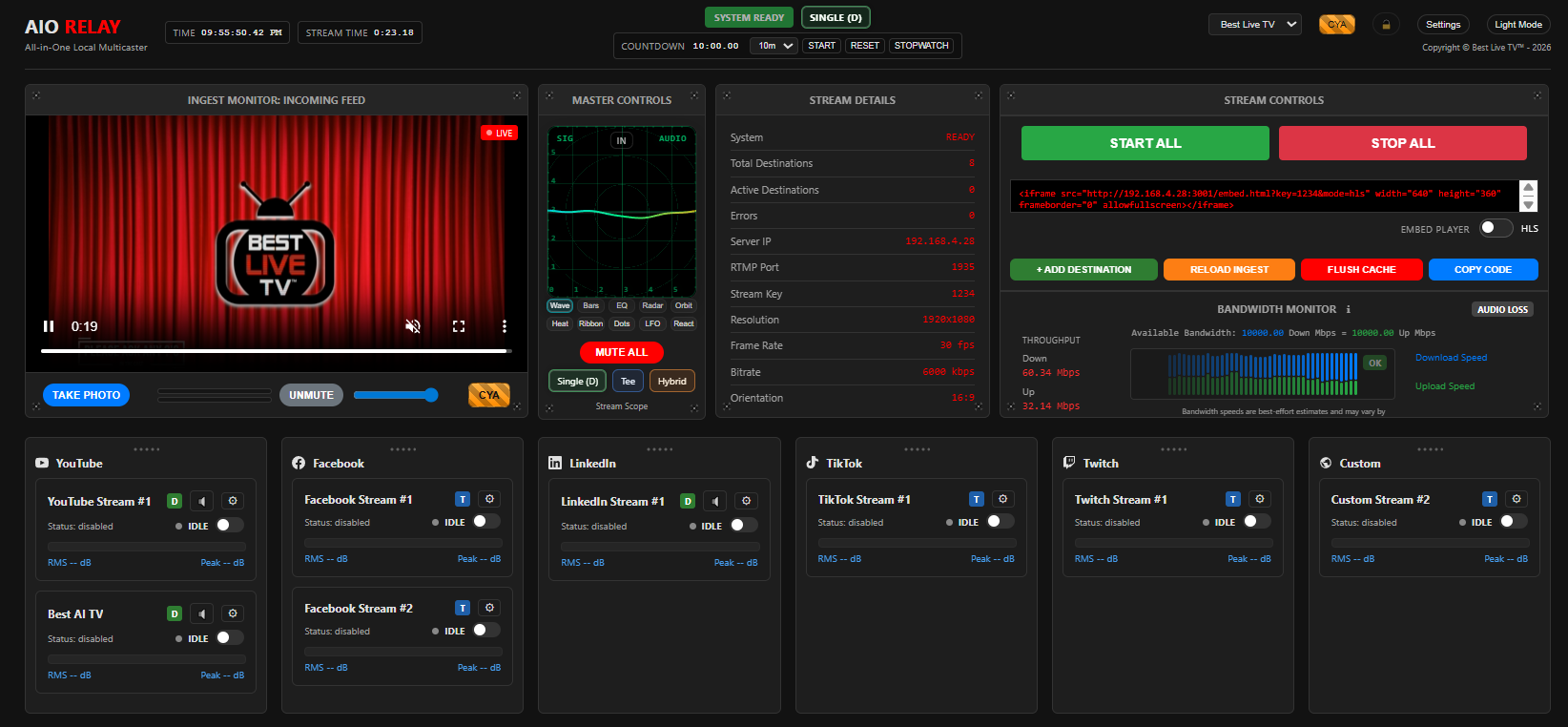Click the STOP ALL button

point(1403,143)
